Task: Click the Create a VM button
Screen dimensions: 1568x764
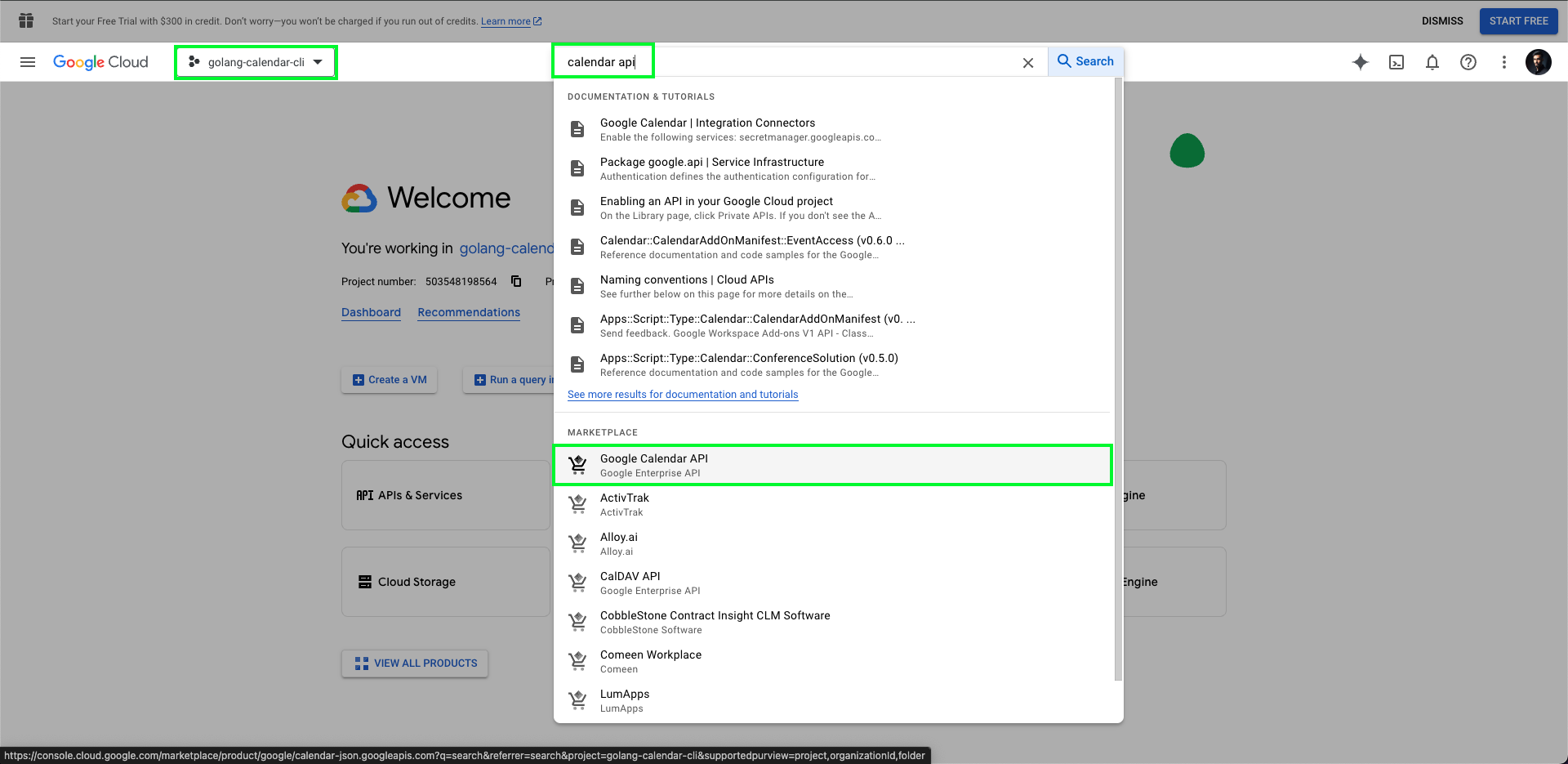Action: [x=390, y=380]
